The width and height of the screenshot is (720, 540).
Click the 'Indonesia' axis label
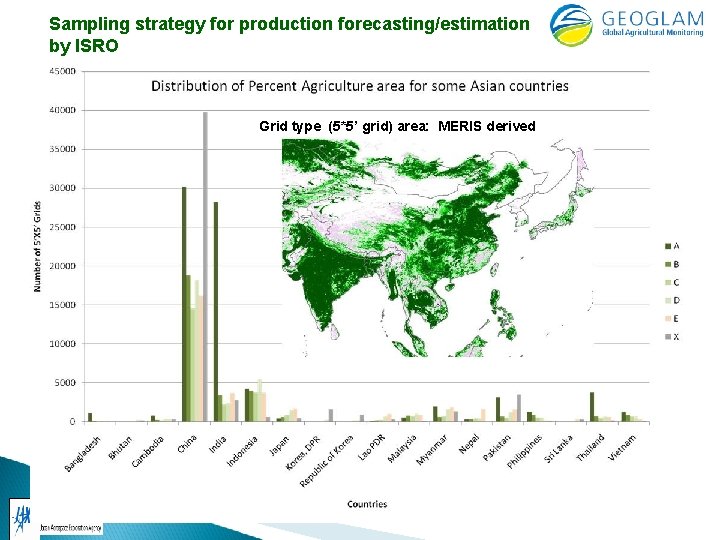click(x=242, y=450)
